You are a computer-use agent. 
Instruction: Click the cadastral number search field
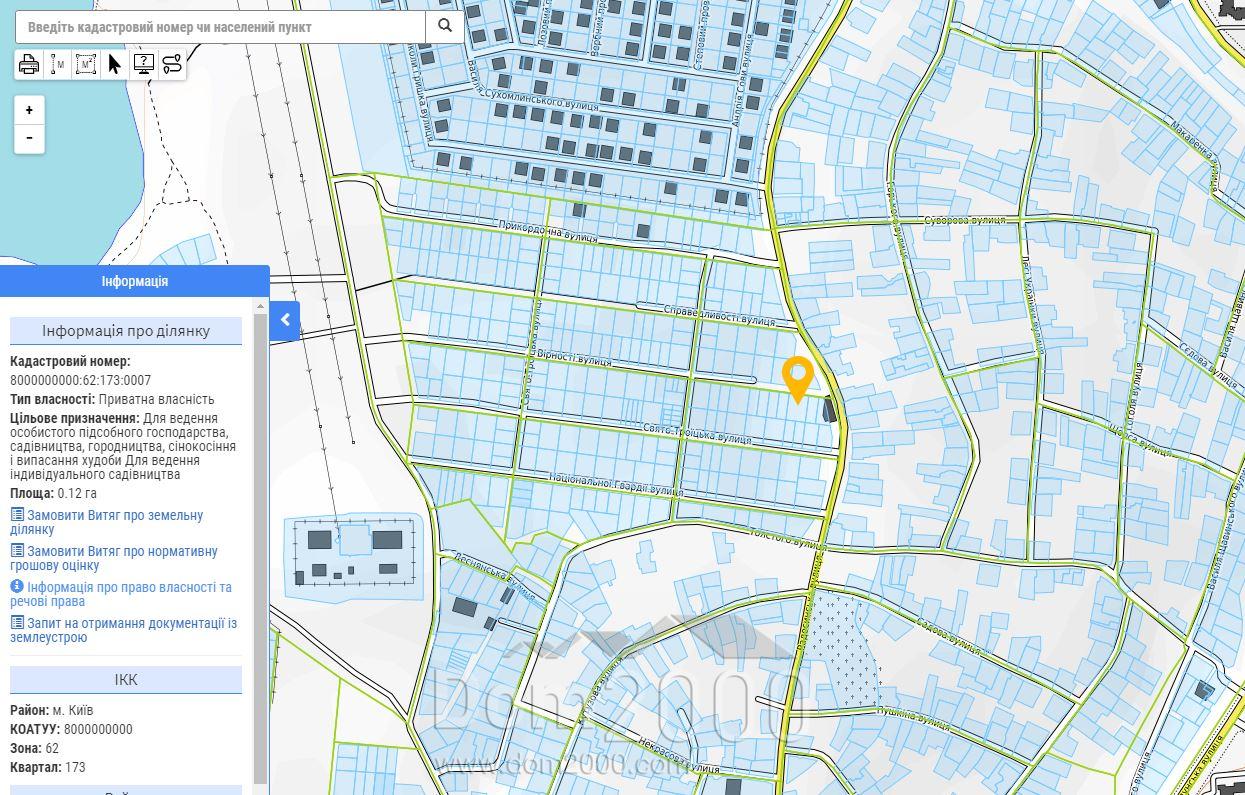click(x=221, y=27)
